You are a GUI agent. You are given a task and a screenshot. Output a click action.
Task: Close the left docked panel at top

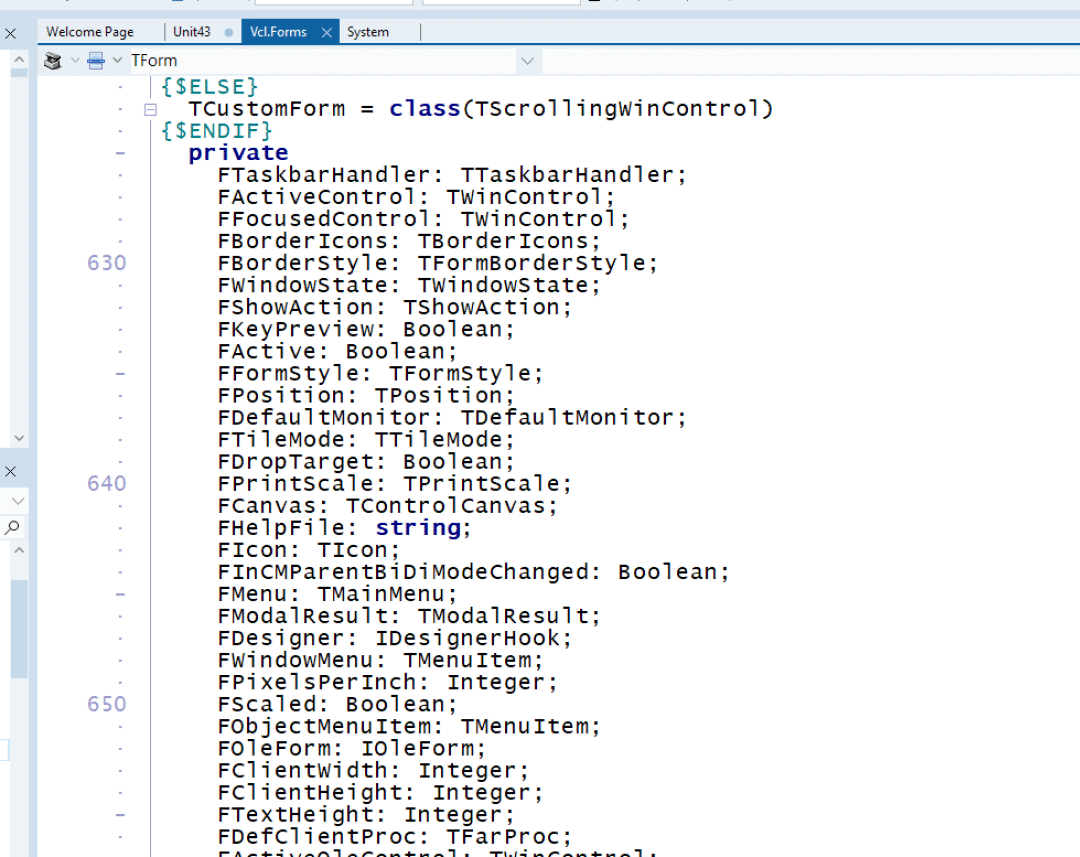point(10,33)
